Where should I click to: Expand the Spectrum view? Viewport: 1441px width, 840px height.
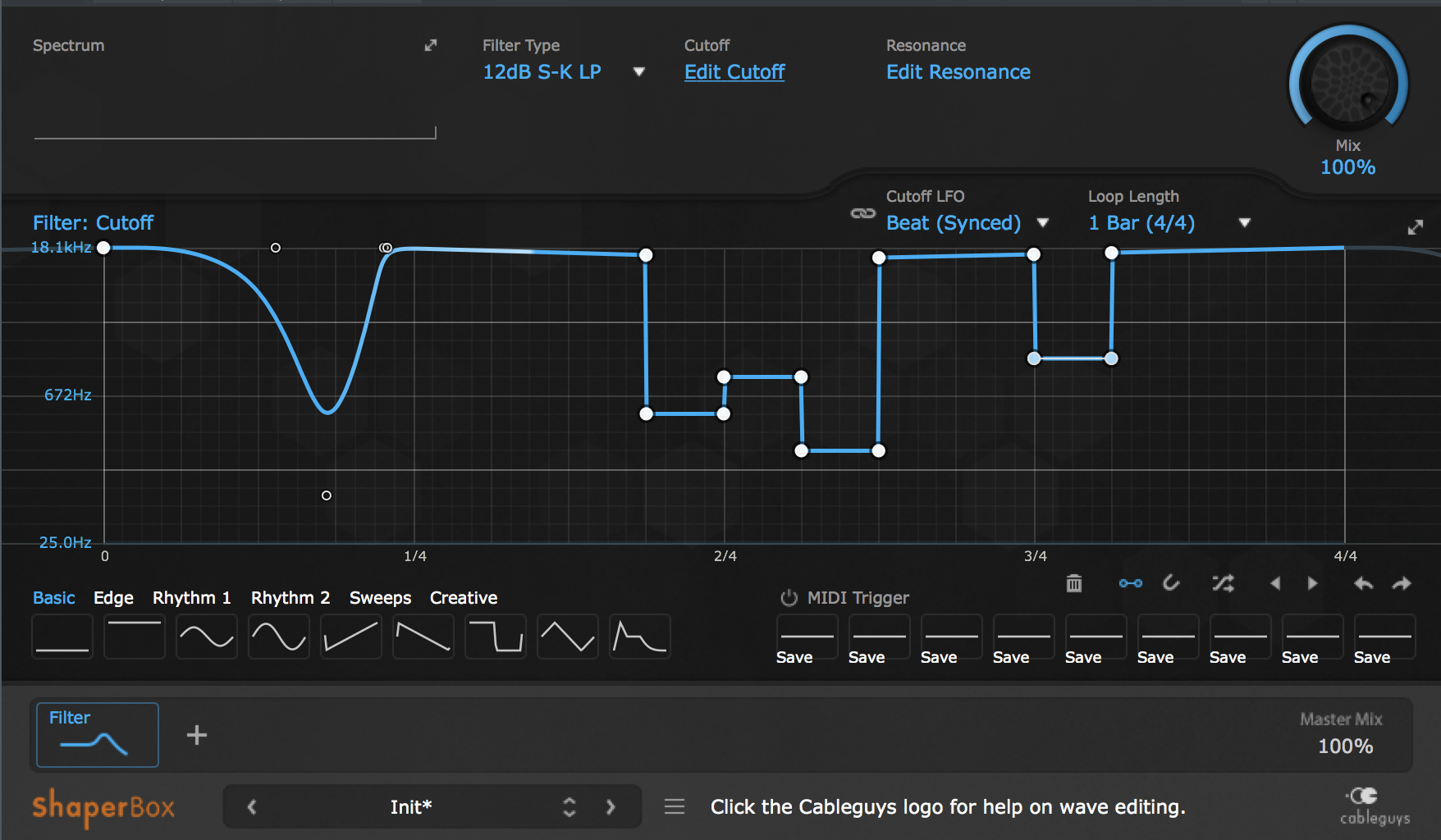pyautogui.click(x=430, y=45)
